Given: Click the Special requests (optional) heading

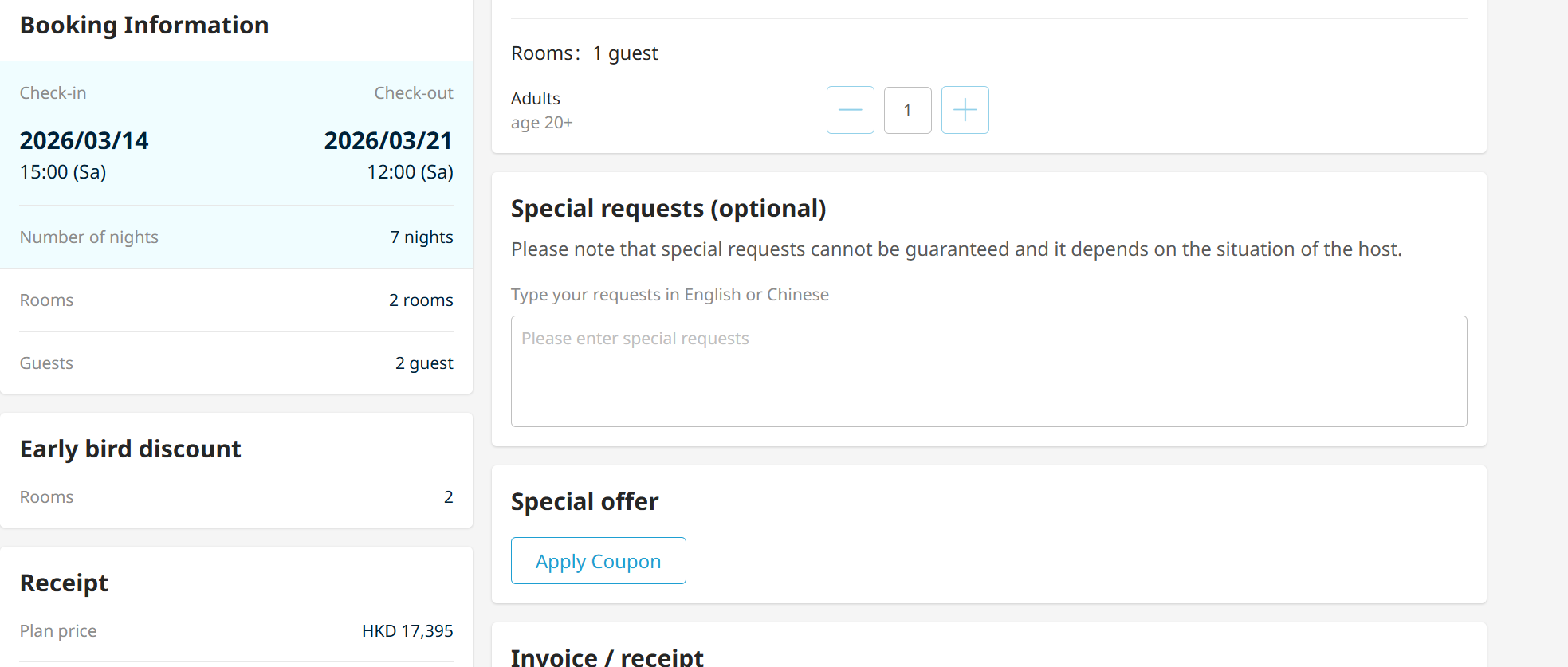Looking at the screenshot, I should [668, 209].
